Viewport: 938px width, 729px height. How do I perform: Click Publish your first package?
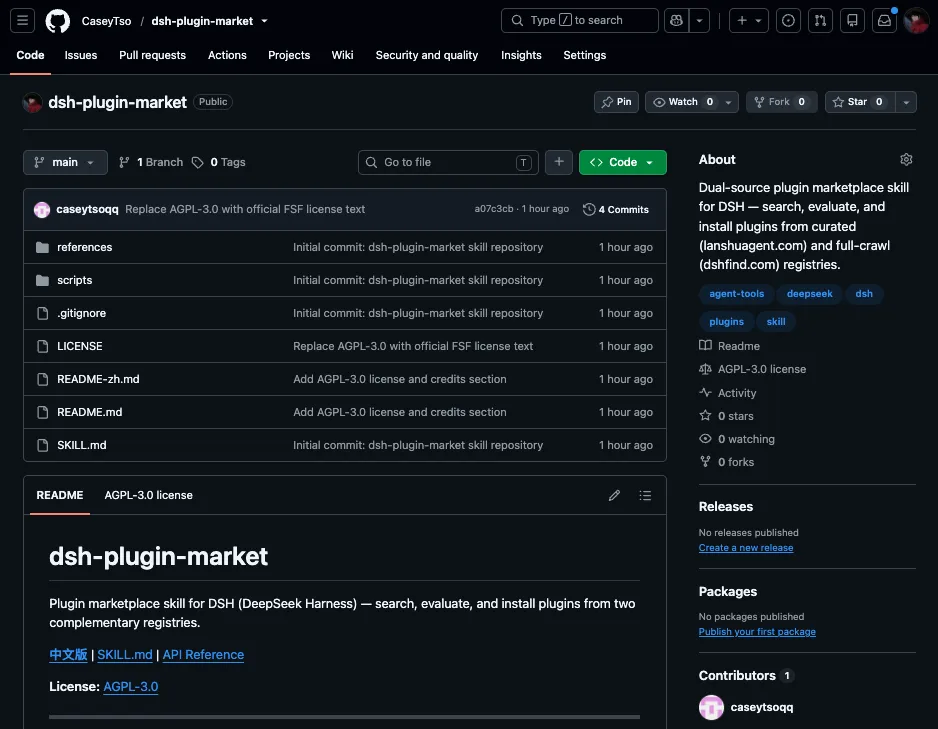coord(757,632)
